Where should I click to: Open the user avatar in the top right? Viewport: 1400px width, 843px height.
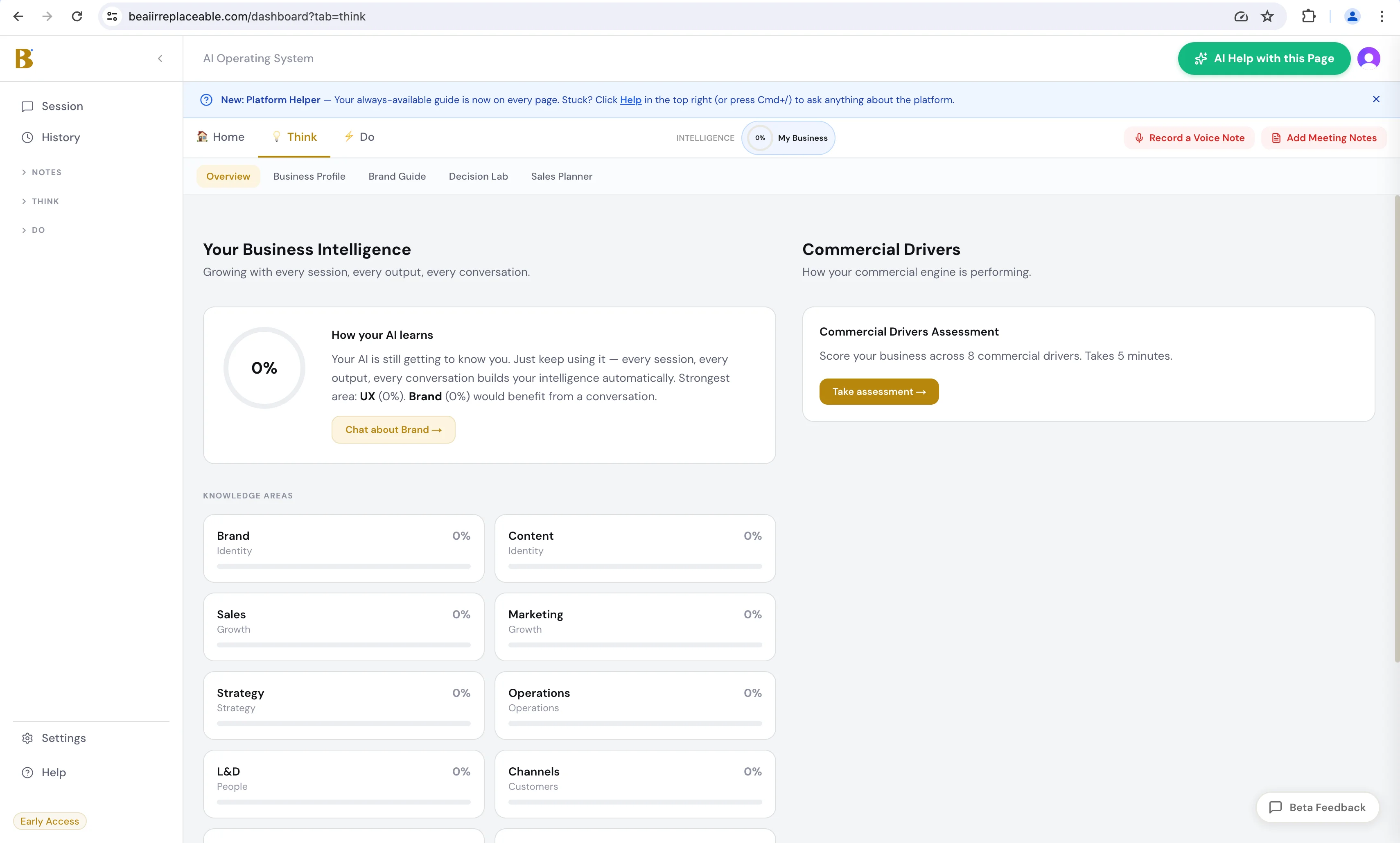[1369, 58]
